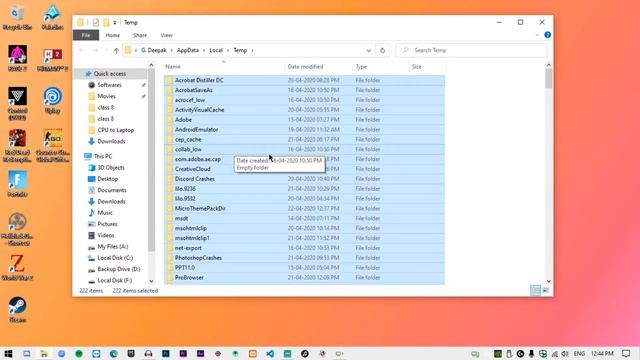Click the Forward navigation arrow

point(96,50)
